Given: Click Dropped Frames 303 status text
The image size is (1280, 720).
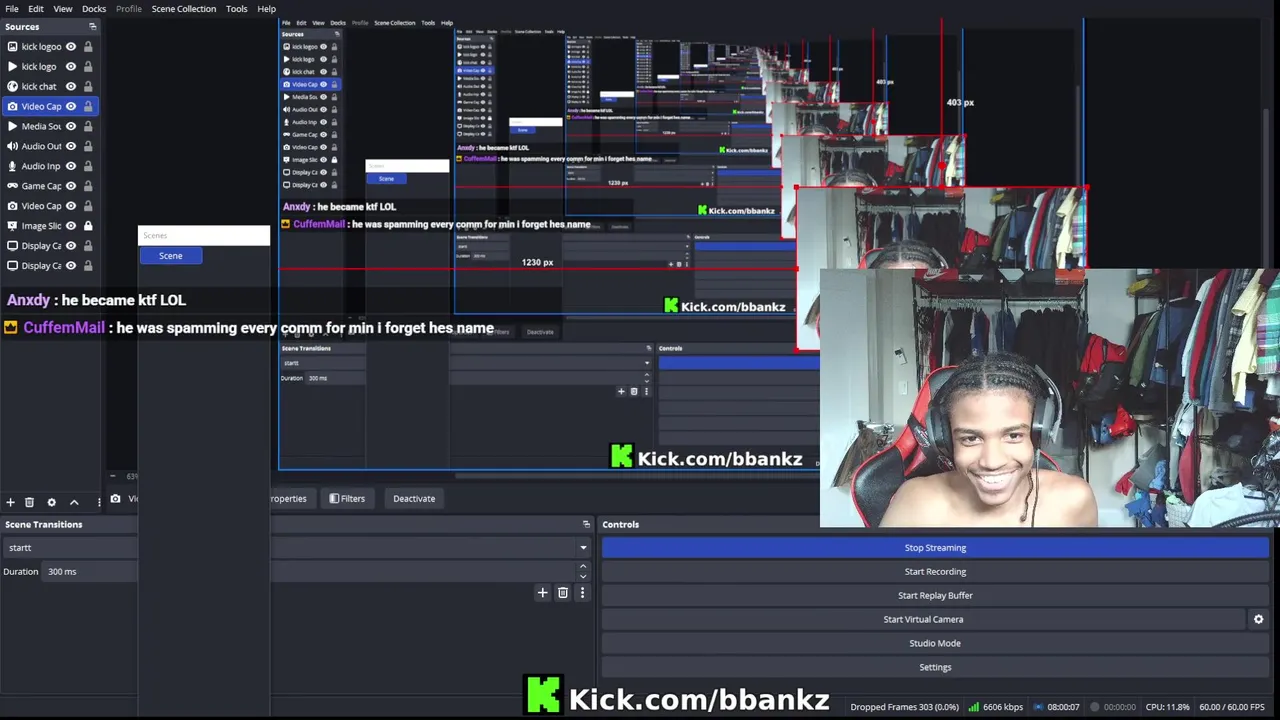Looking at the screenshot, I should (904, 707).
